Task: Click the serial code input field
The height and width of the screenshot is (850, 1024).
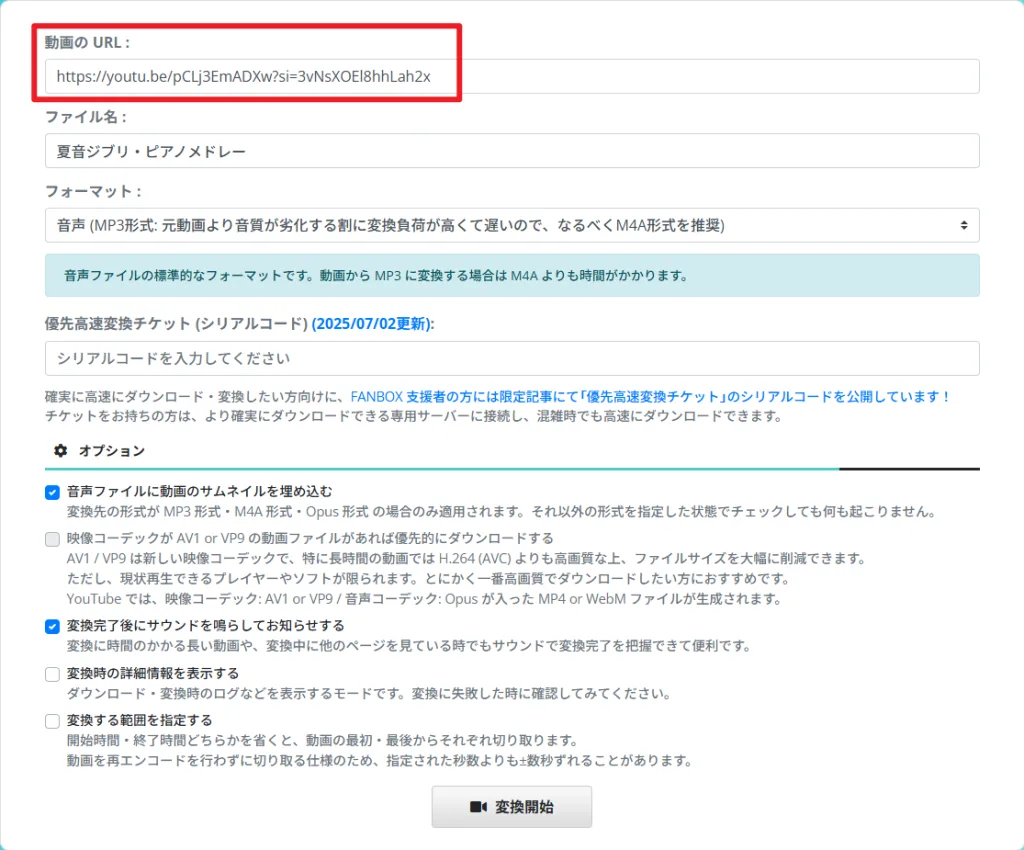Action: tap(512, 358)
